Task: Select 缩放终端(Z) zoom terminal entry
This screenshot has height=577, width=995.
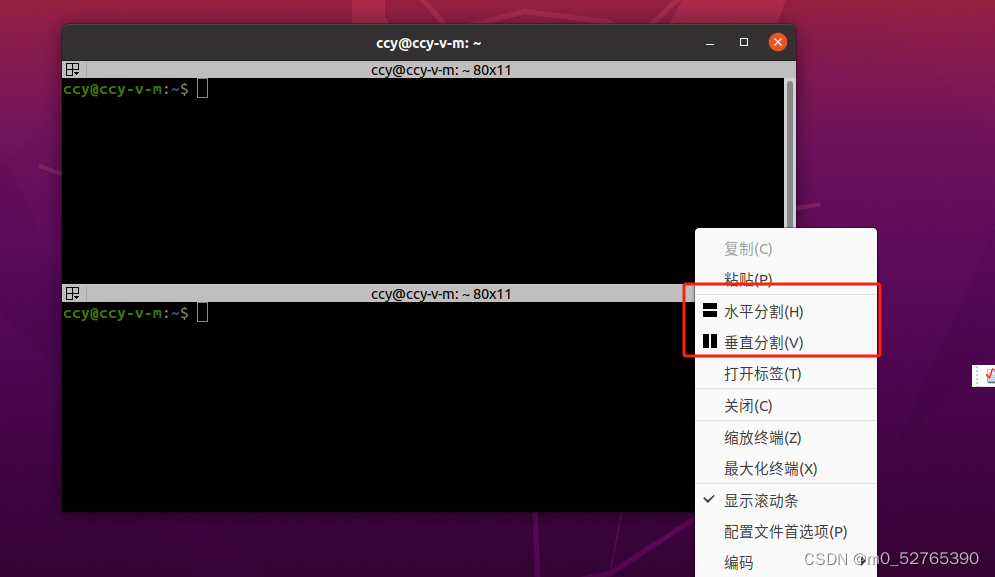Action: (786, 437)
